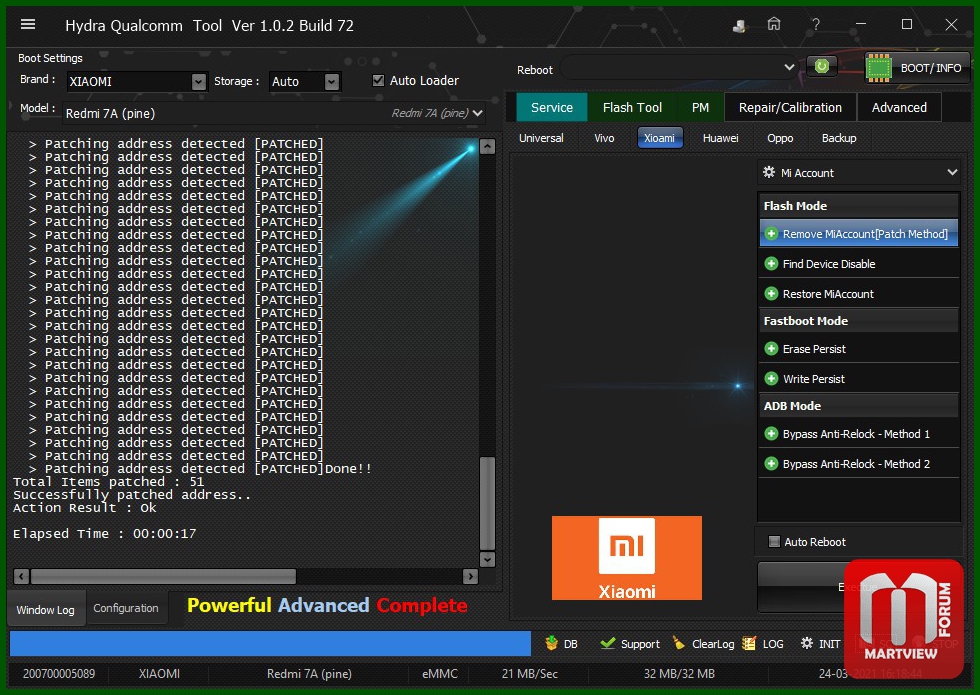
Task: Select the Vivo sub-tab
Action: [604, 138]
